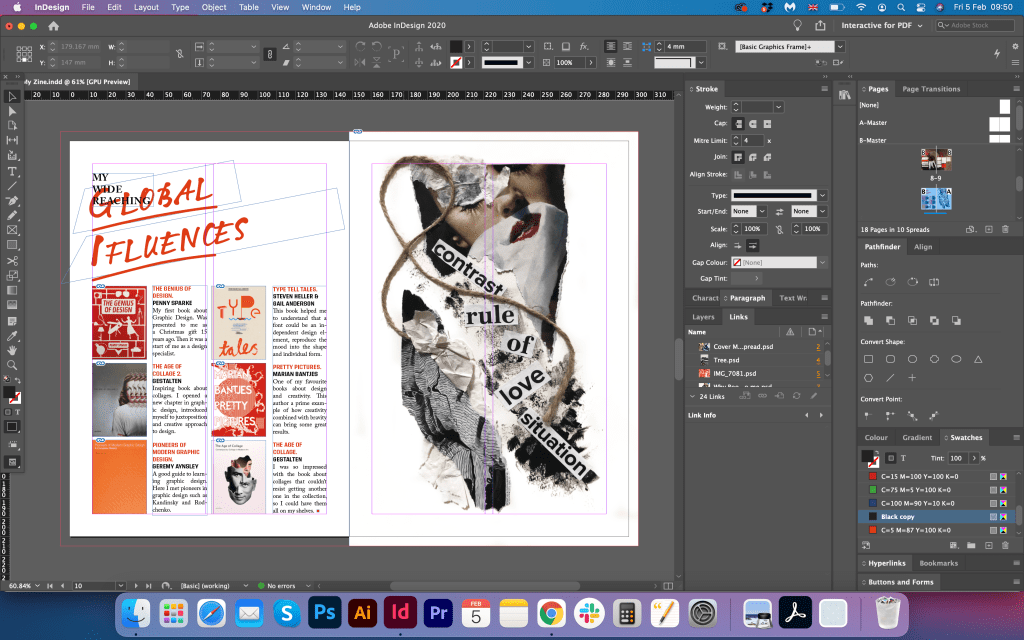Select the Gradient tab
The width and height of the screenshot is (1024, 640).
pyautogui.click(x=917, y=437)
